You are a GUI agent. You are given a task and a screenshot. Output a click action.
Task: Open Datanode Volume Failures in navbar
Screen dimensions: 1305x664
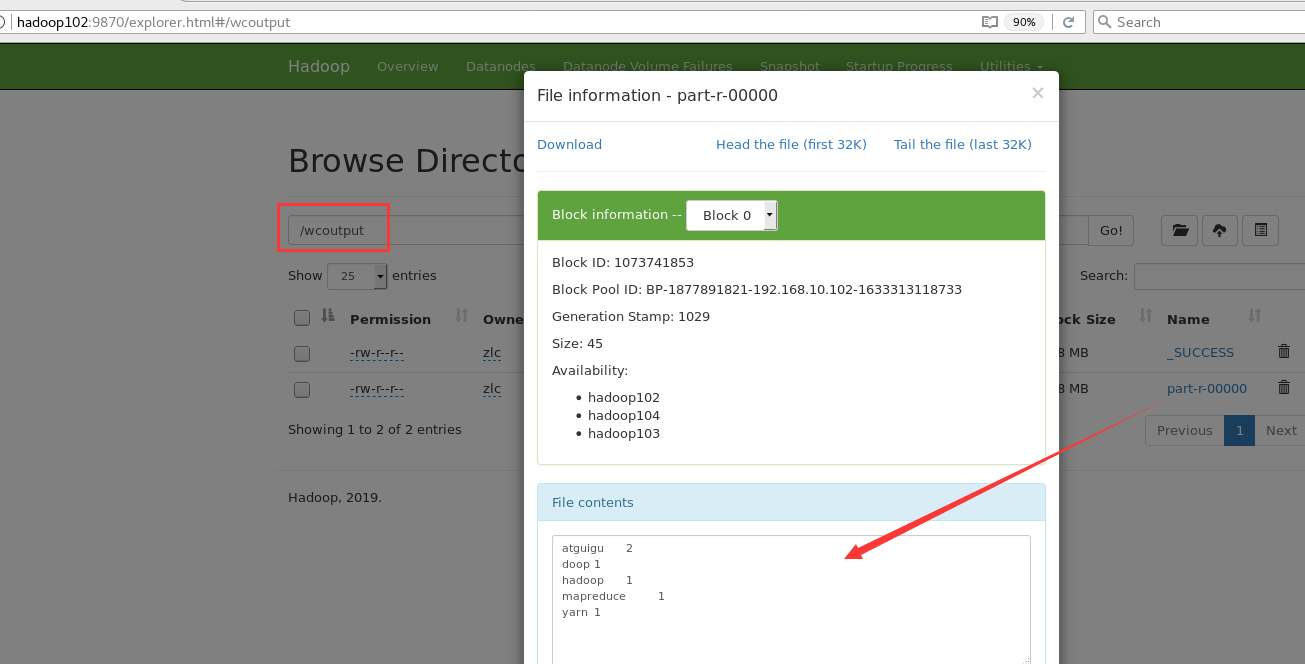pos(648,66)
